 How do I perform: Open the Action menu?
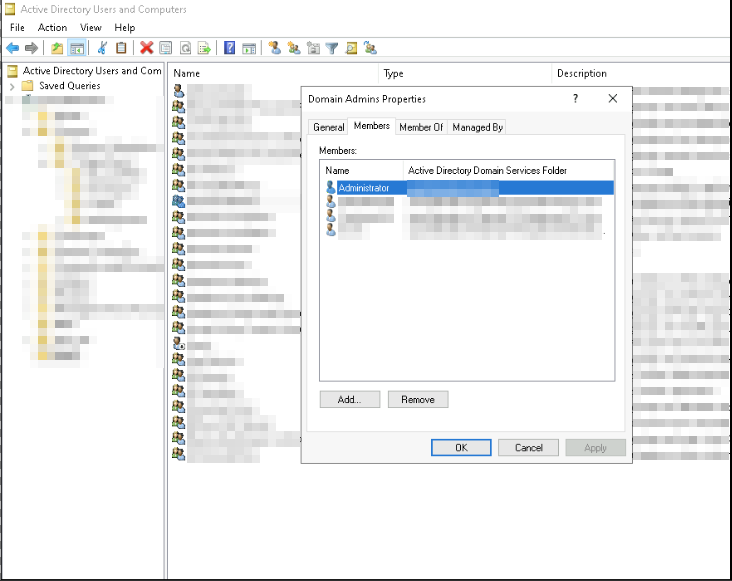(52, 28)
